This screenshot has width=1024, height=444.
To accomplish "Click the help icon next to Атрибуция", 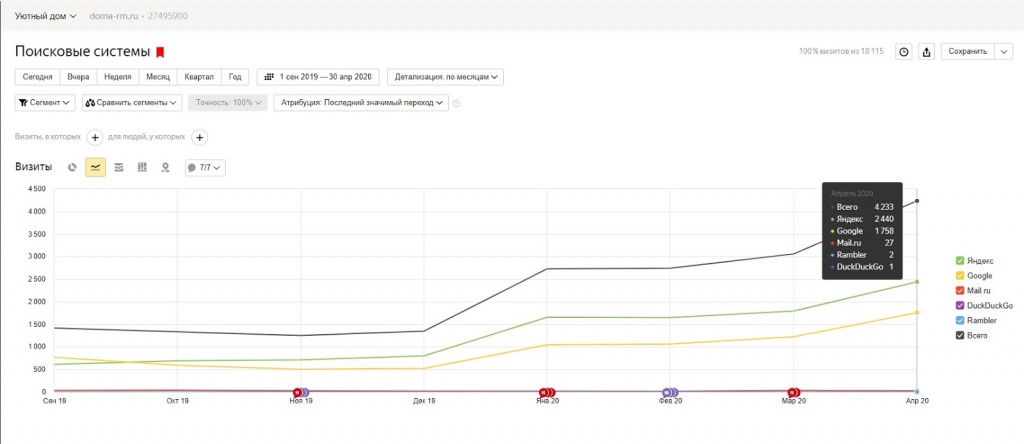I will [457, 102].
